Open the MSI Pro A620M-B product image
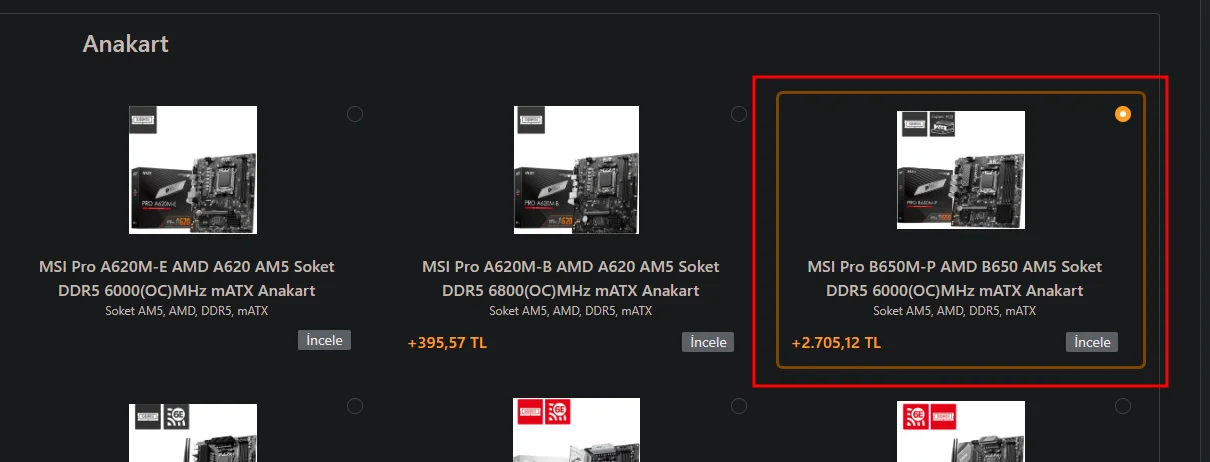The height and width of the screenshot is (462, 1210). point(577,170)
